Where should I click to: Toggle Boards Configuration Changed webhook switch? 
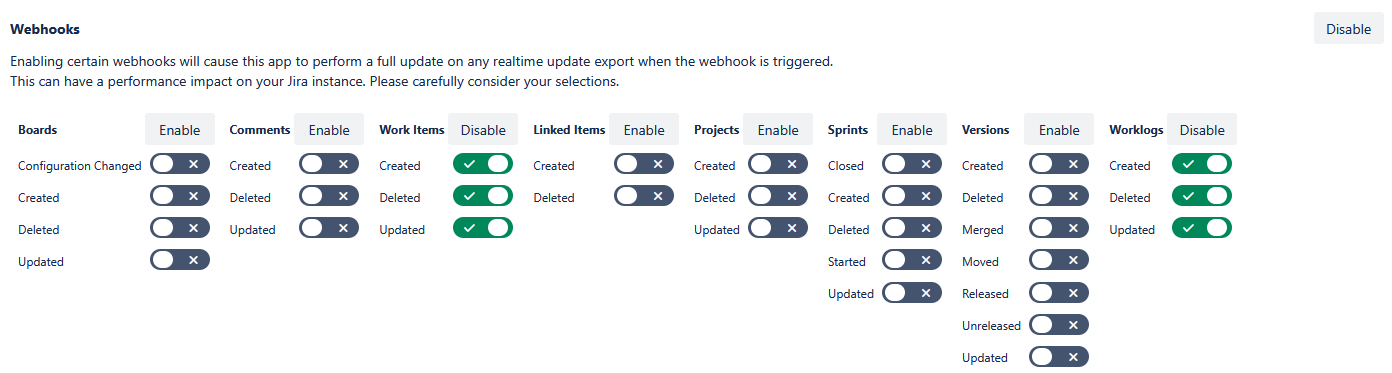click(x=180, y=164)
